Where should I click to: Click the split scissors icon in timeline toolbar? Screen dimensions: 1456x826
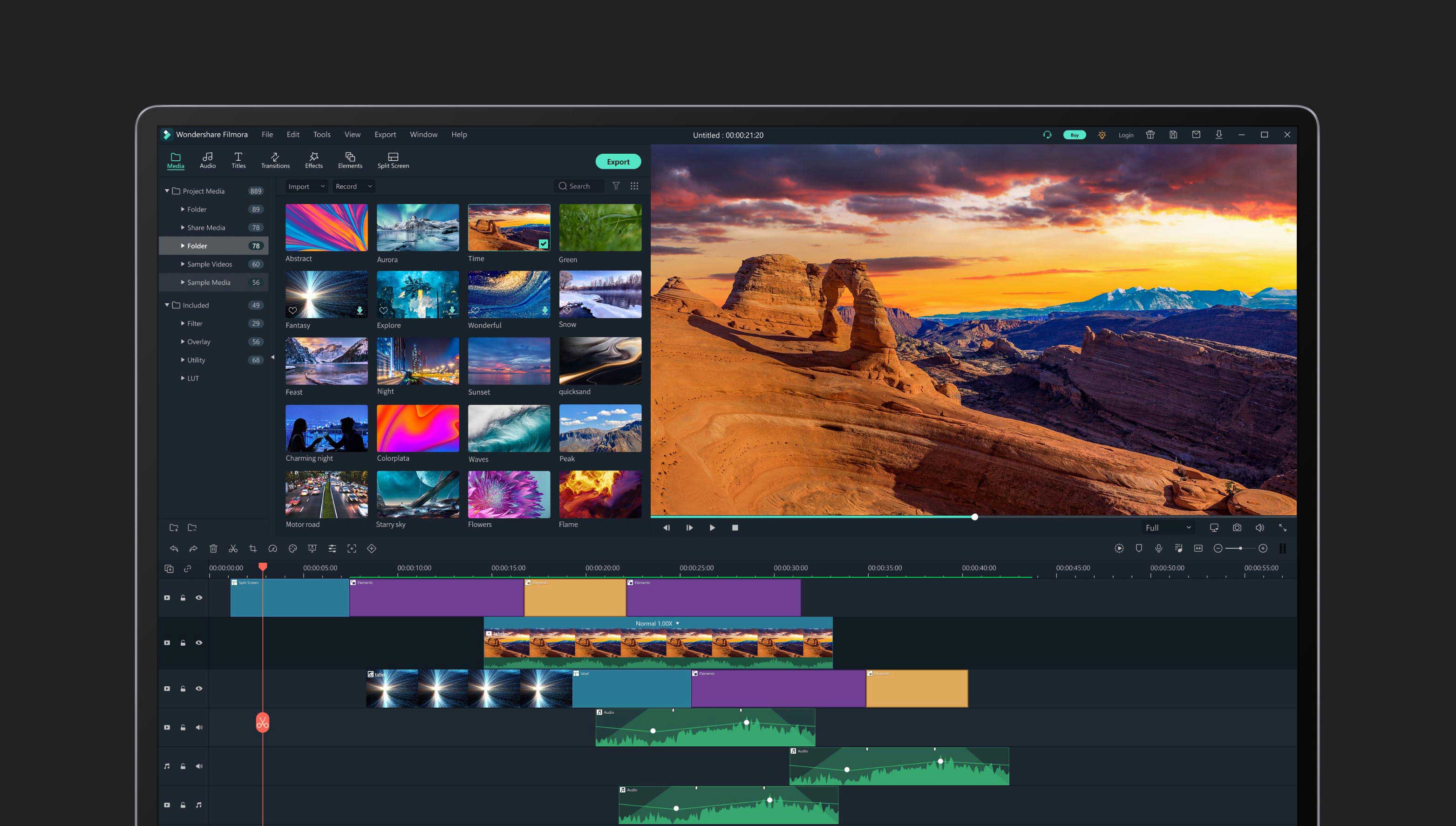pyautogui.click(x=233, y=549)
